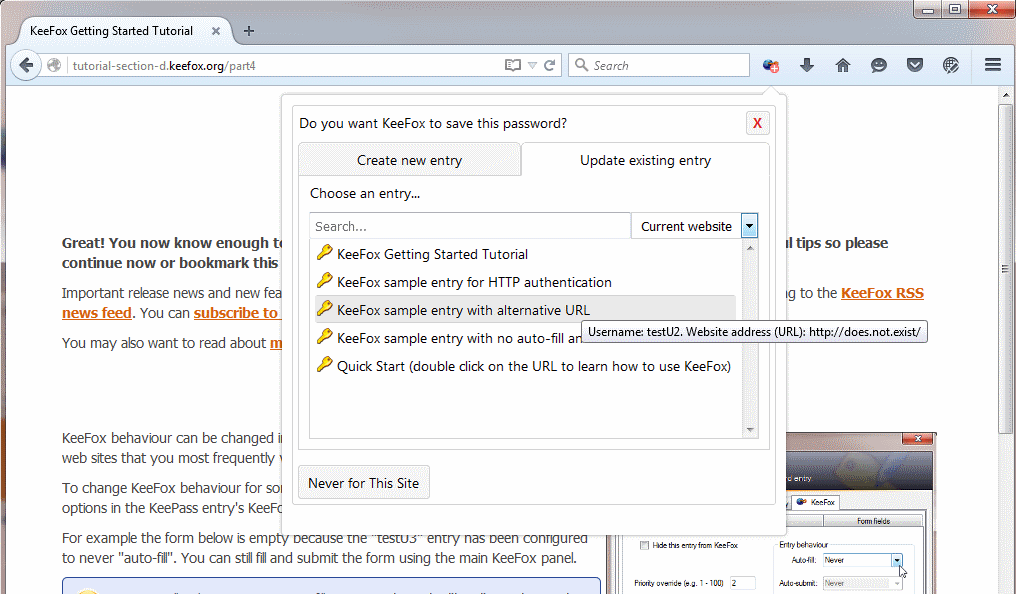Image resolution: width=1016 pixels, height=594 pixels.
Task: Toggle Hide this entry from KeeFox checkbox
Action: coord(645,545)
